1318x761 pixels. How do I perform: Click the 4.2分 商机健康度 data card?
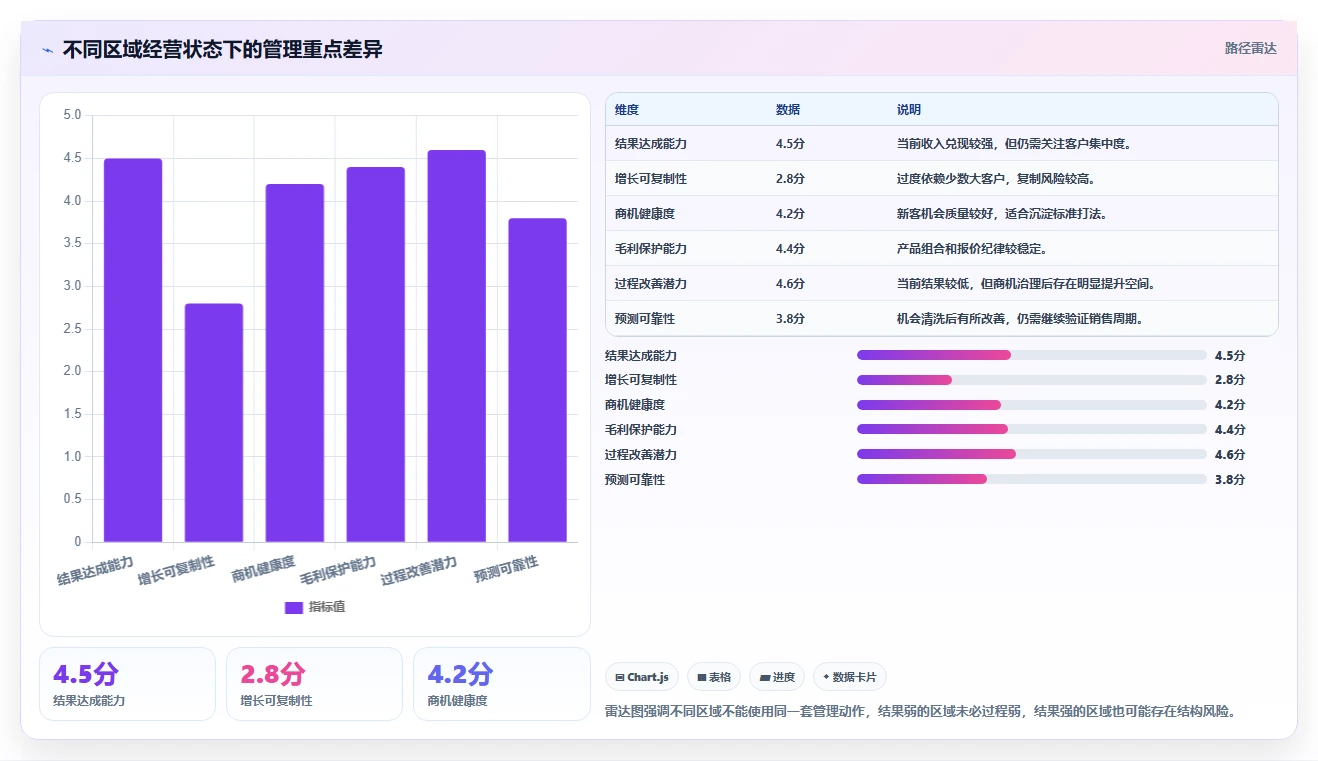(x=501, y=684)
